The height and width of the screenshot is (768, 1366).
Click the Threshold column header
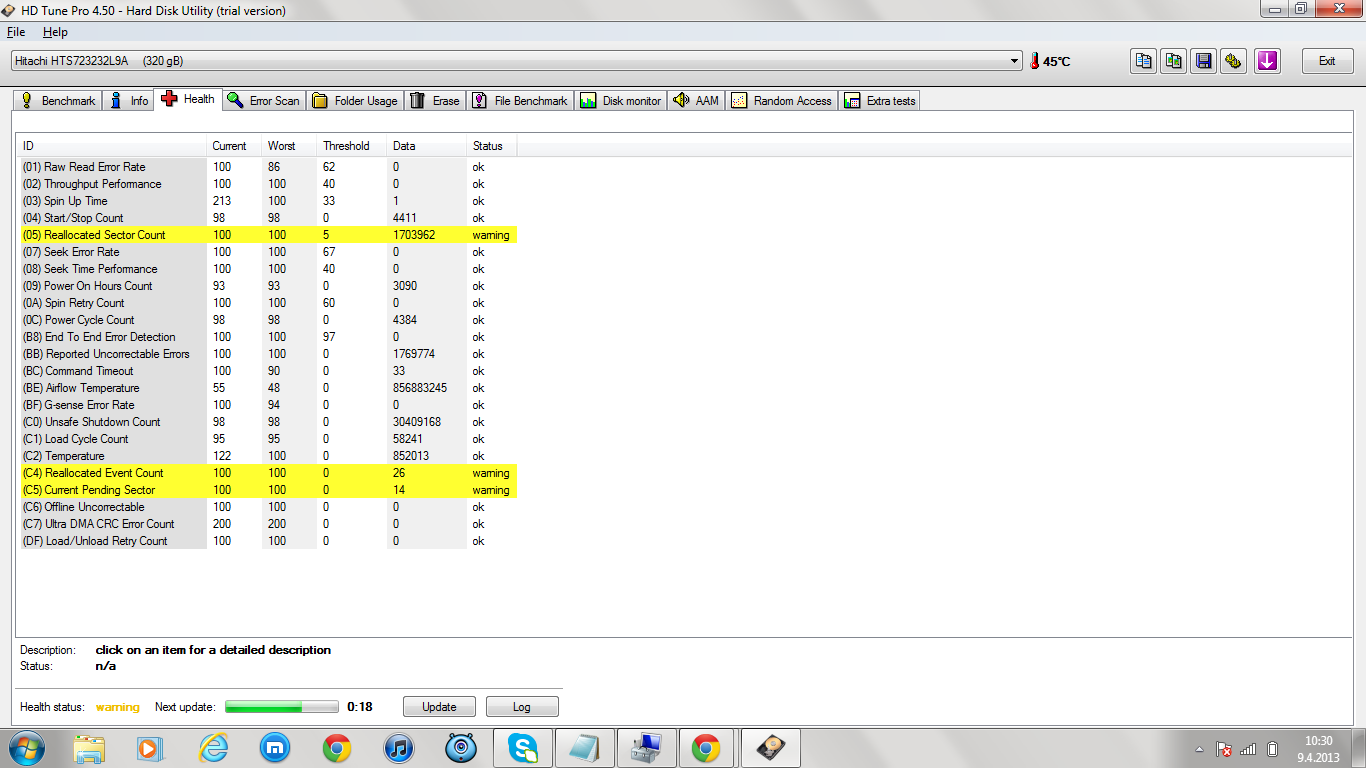point(352,146)
